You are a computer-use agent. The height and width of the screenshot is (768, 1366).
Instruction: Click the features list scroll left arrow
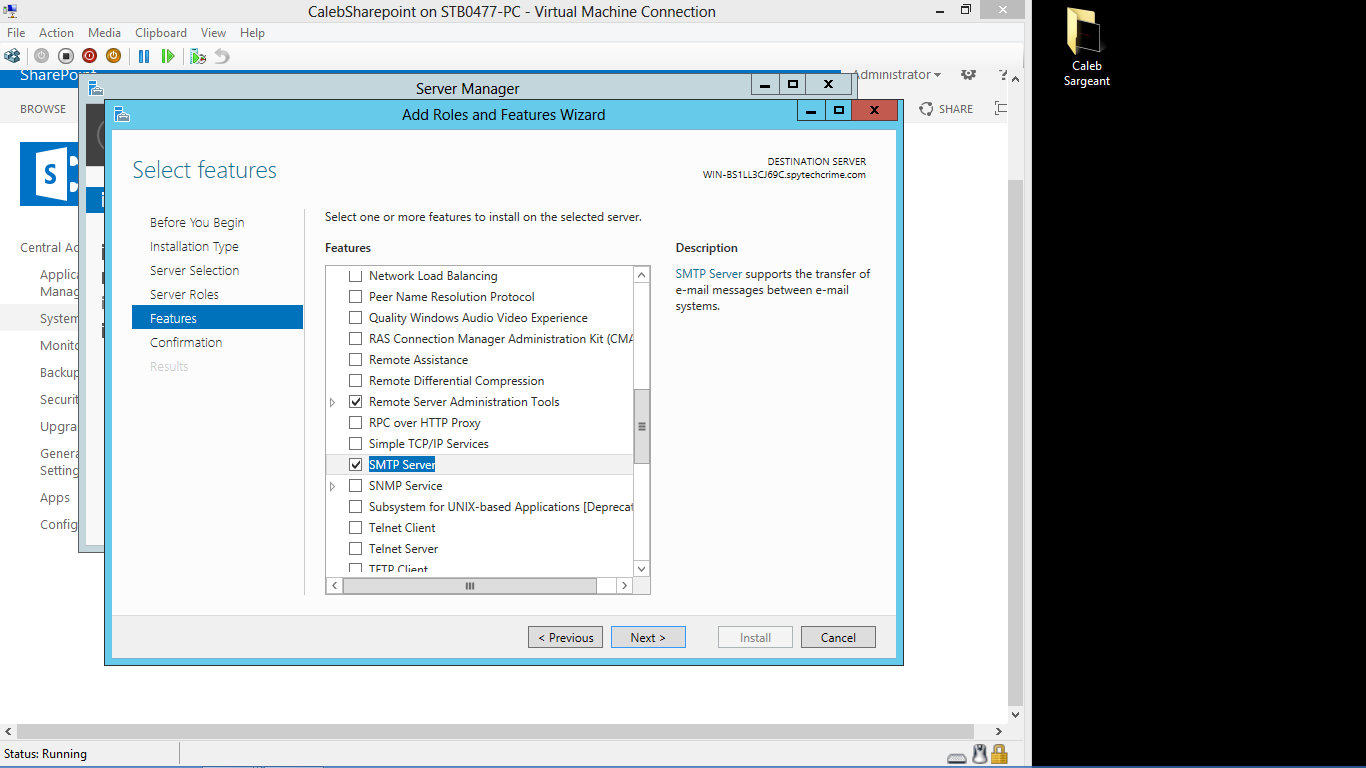(x=335, y=586)
